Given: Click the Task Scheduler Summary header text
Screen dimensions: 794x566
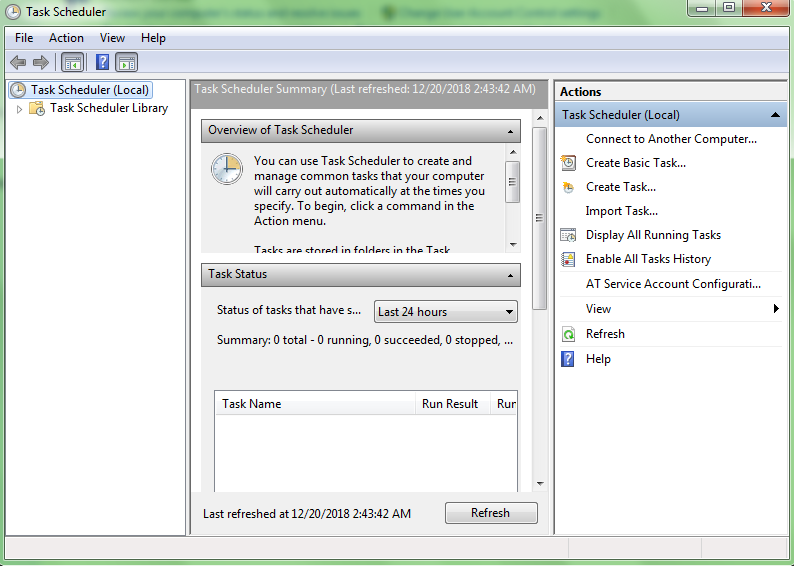Looking at the screenshot, I should (x=365, y=89).
